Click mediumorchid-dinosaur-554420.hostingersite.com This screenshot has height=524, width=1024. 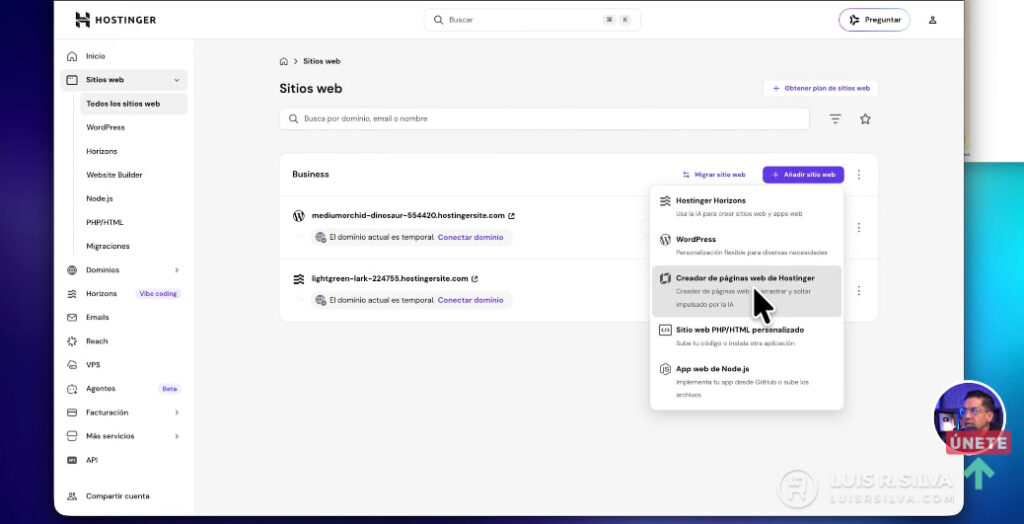tap(408, 216)
